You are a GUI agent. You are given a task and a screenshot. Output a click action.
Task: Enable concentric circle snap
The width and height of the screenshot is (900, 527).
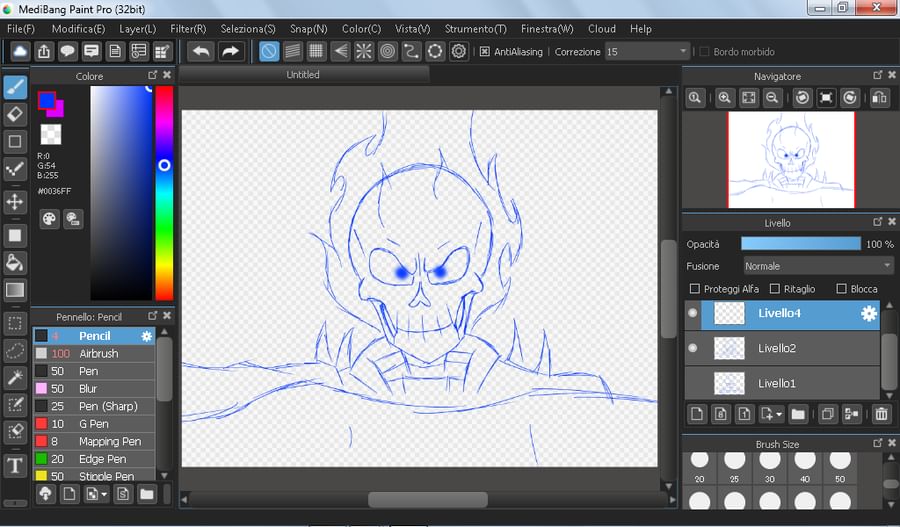[388, 52]
